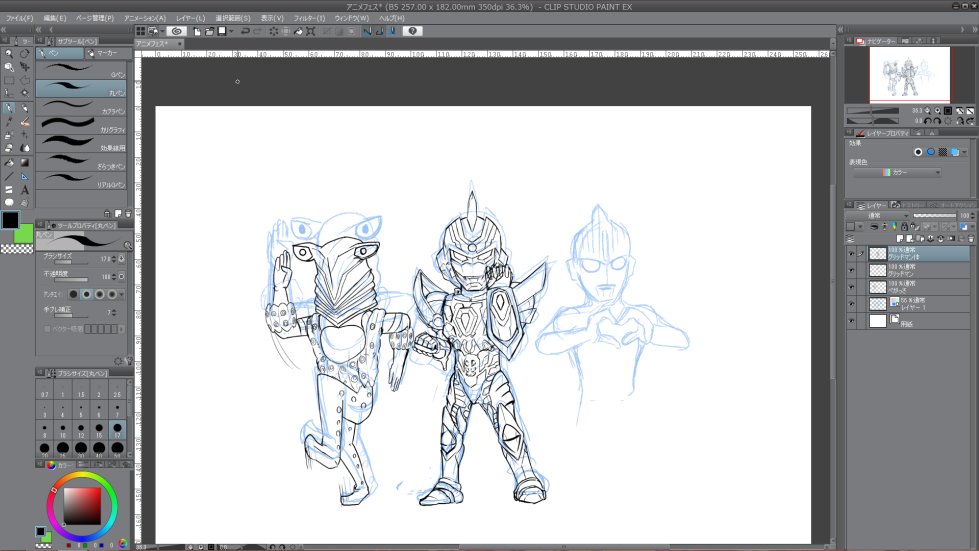Select the Operation (object cube) tool
979x551 pixels.
9,67
